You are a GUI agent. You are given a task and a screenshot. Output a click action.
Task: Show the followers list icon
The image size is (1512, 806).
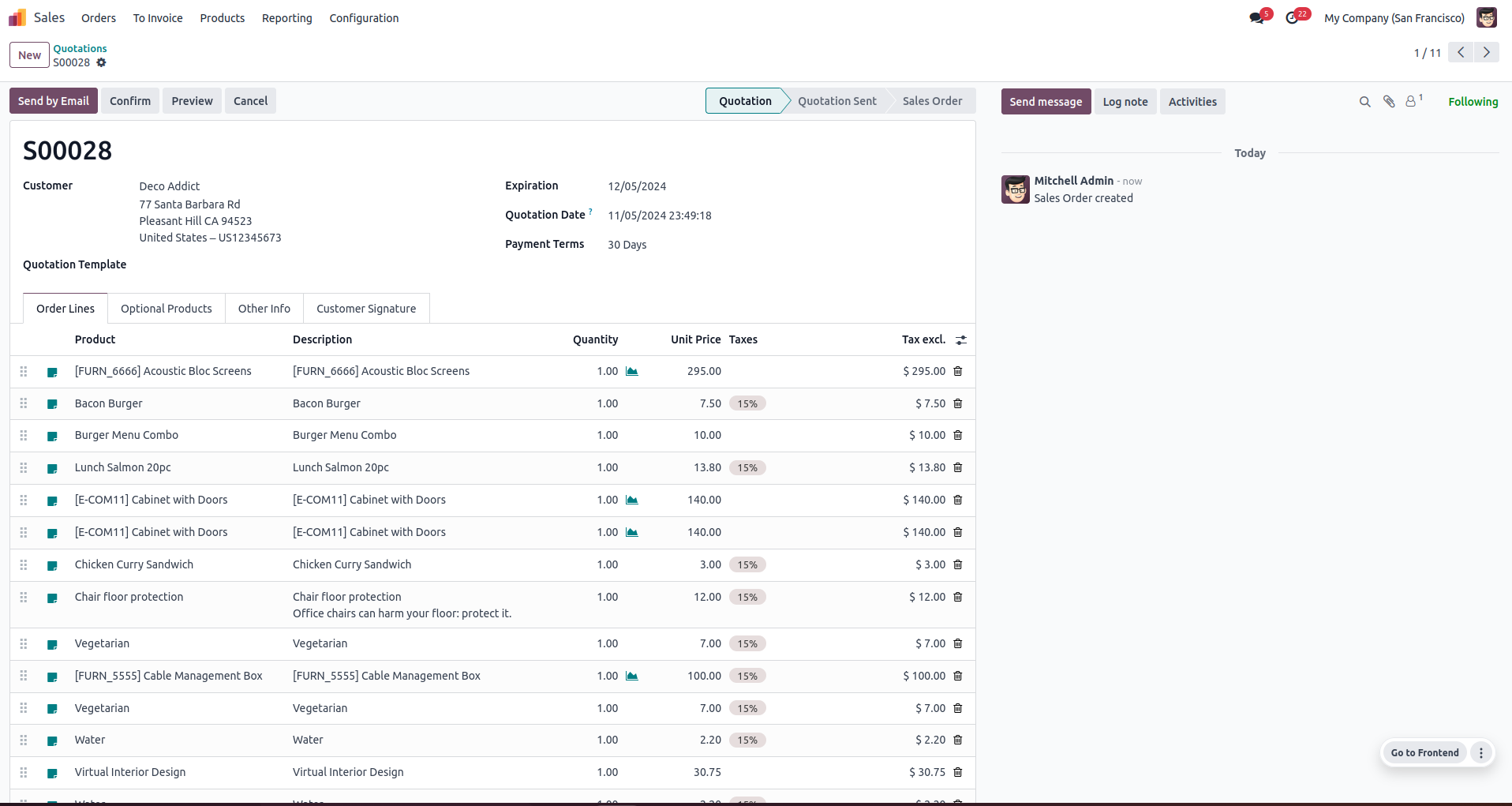[1413, 101]
